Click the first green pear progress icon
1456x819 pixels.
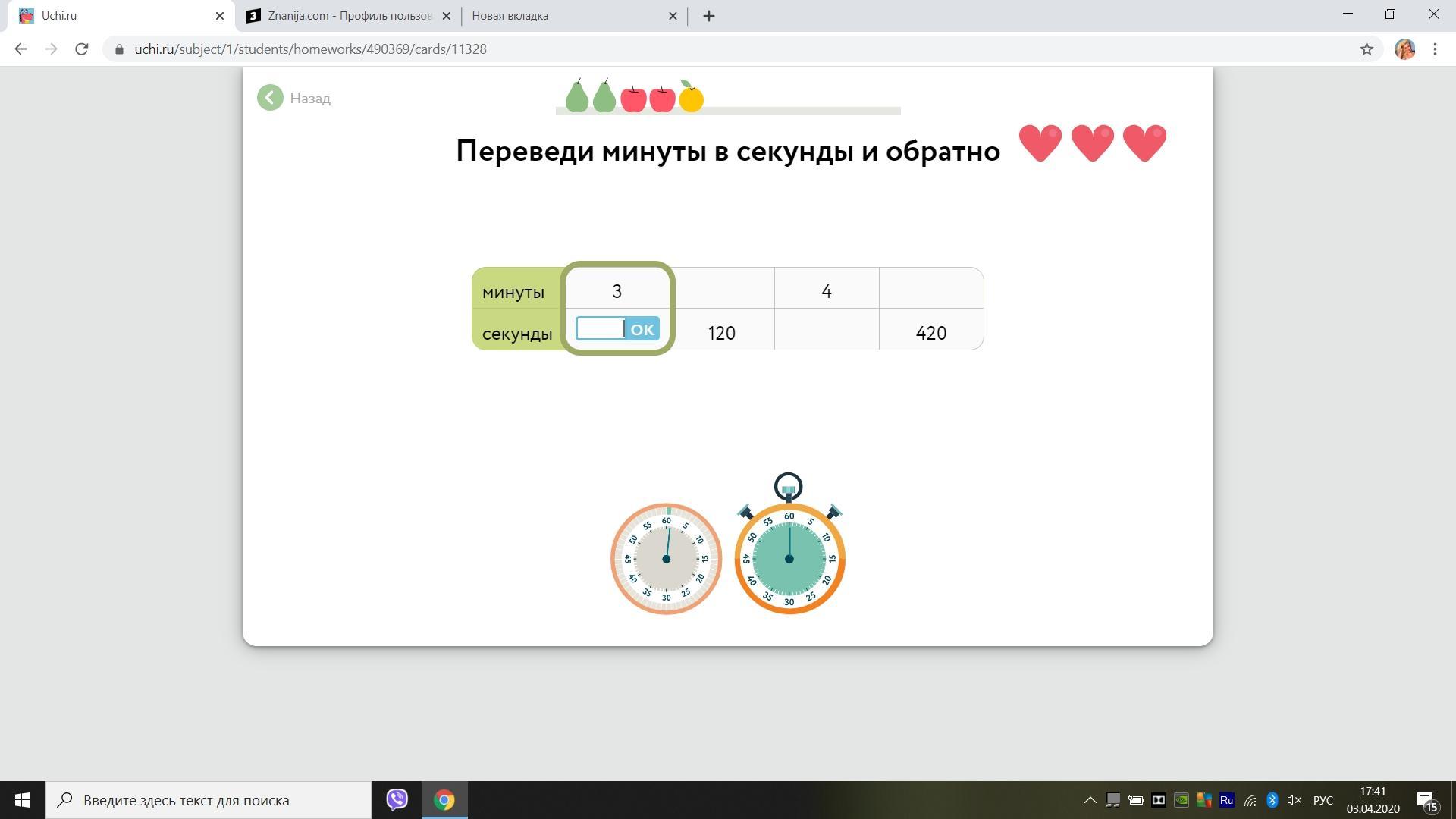click(577, 96)
